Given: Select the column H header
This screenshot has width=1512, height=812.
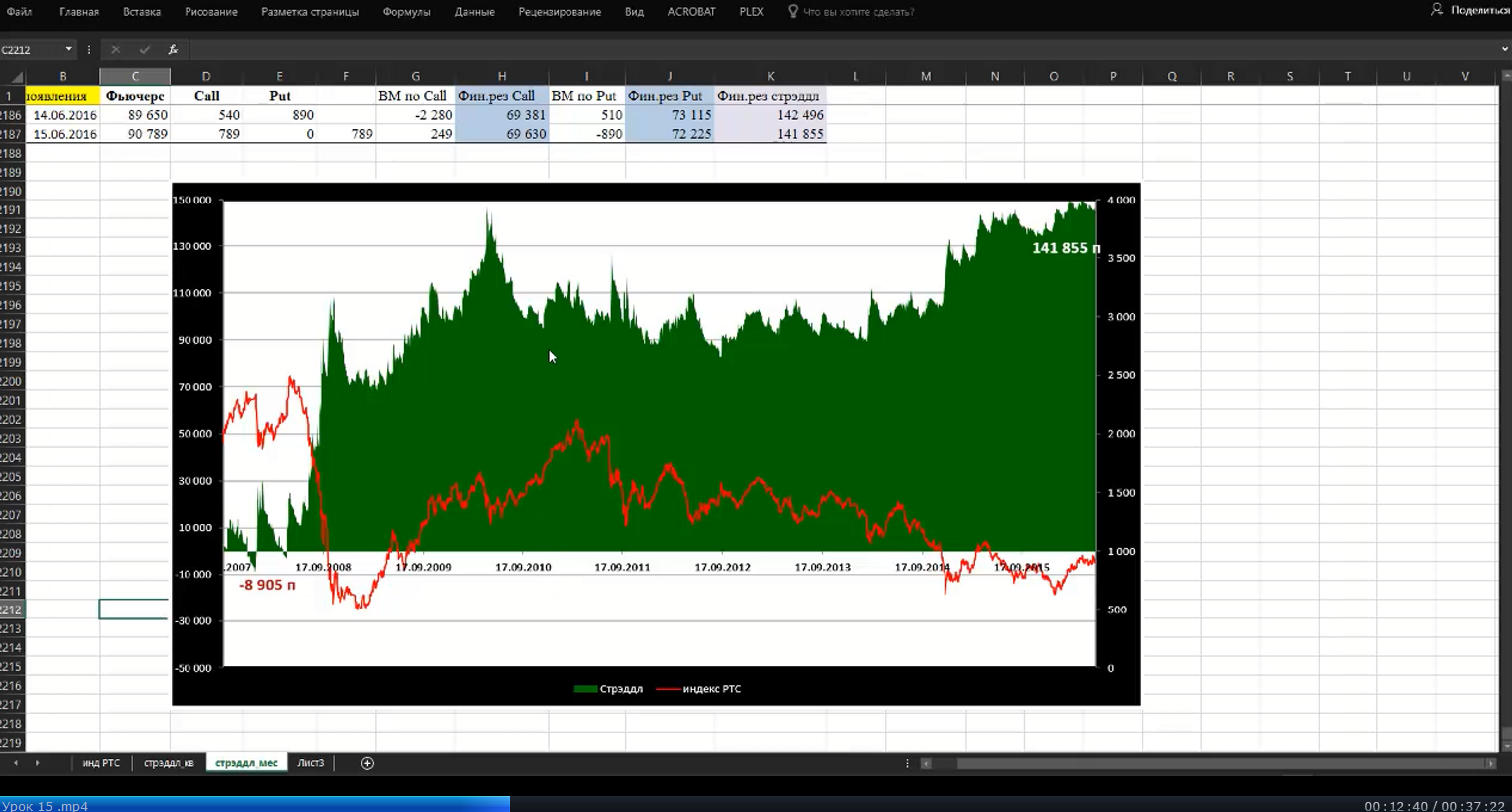Looking at the screenshot, I should pos(501,76).
